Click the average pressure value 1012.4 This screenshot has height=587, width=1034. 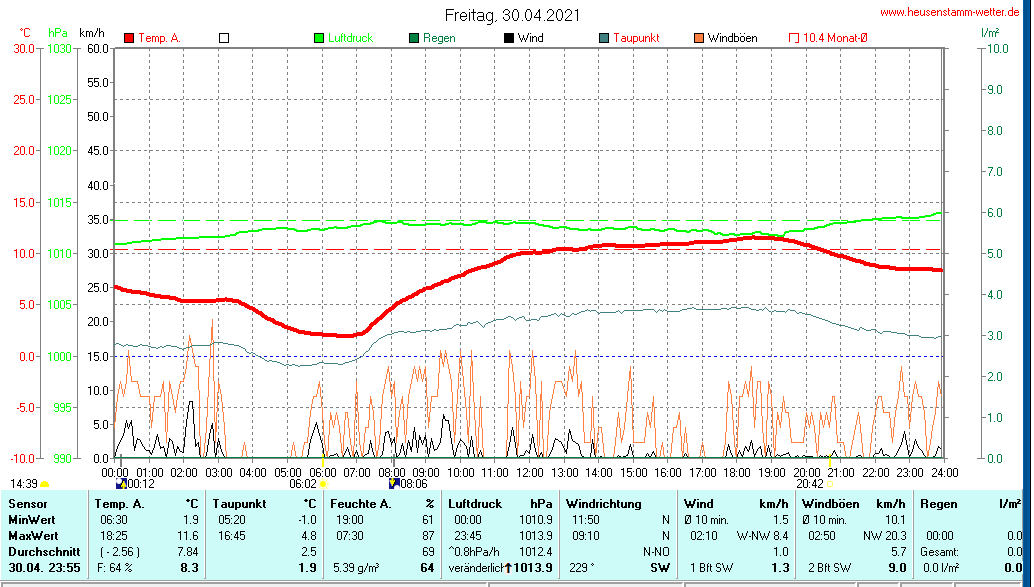535,551
